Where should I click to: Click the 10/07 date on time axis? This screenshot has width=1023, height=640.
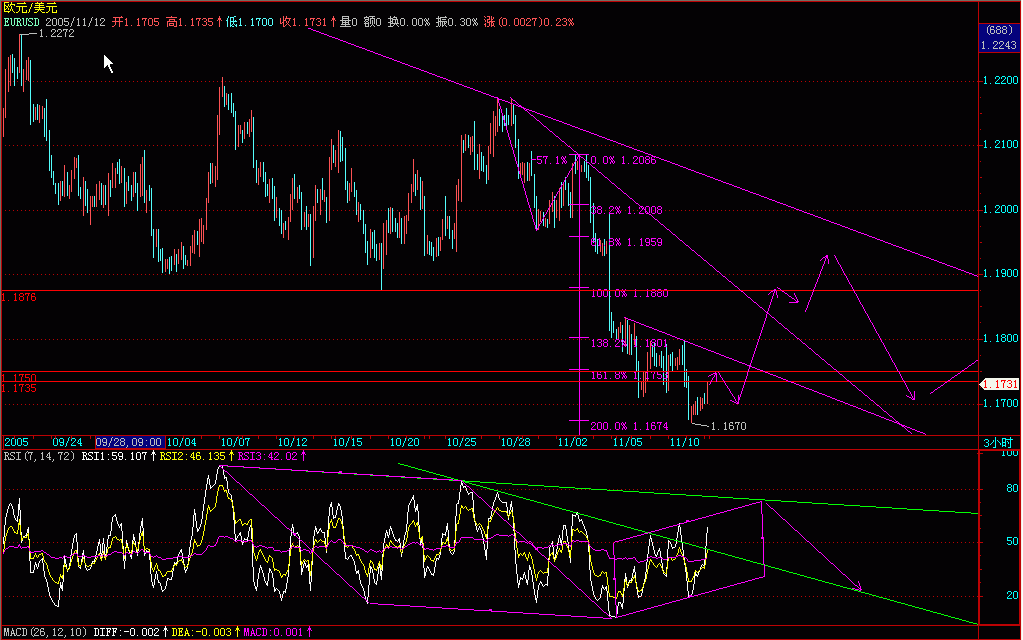236,442
